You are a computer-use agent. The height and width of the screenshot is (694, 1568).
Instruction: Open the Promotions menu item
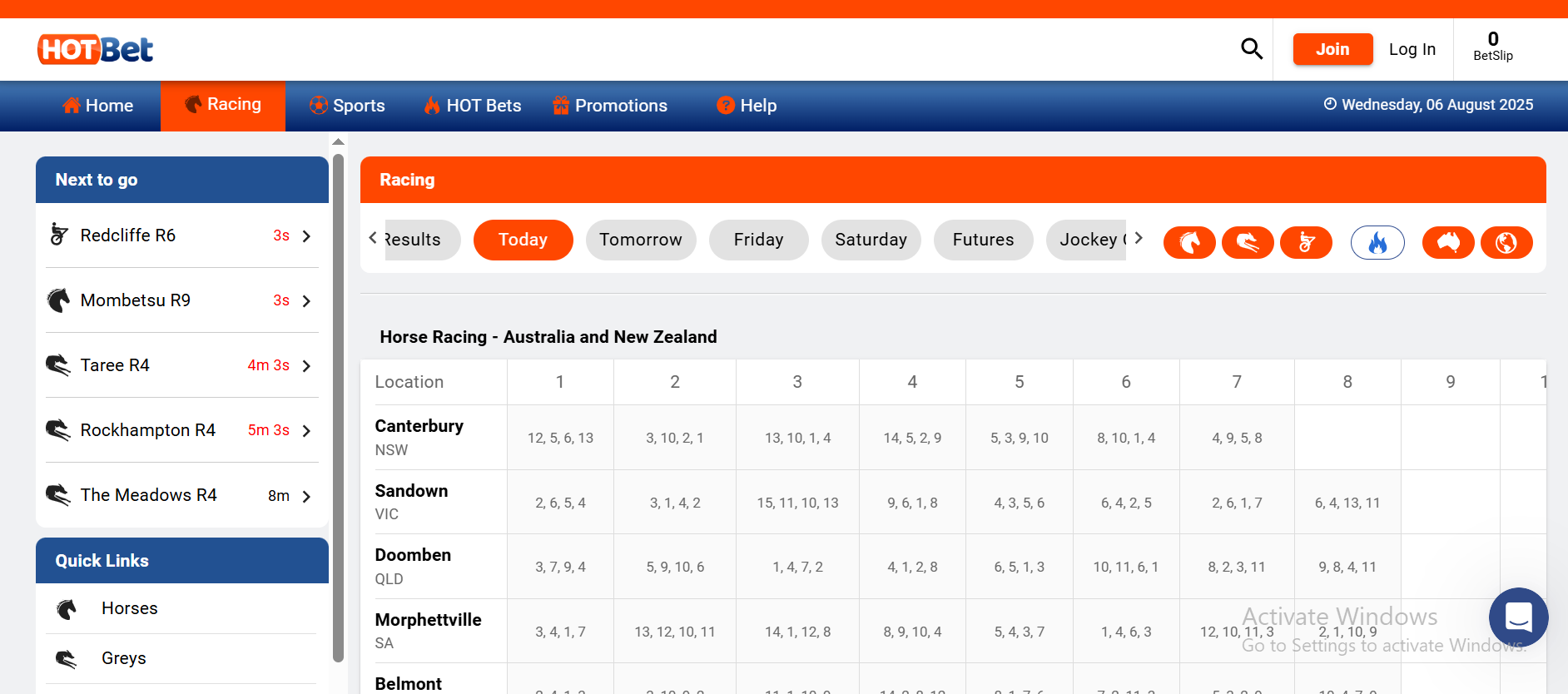[610, 106]
